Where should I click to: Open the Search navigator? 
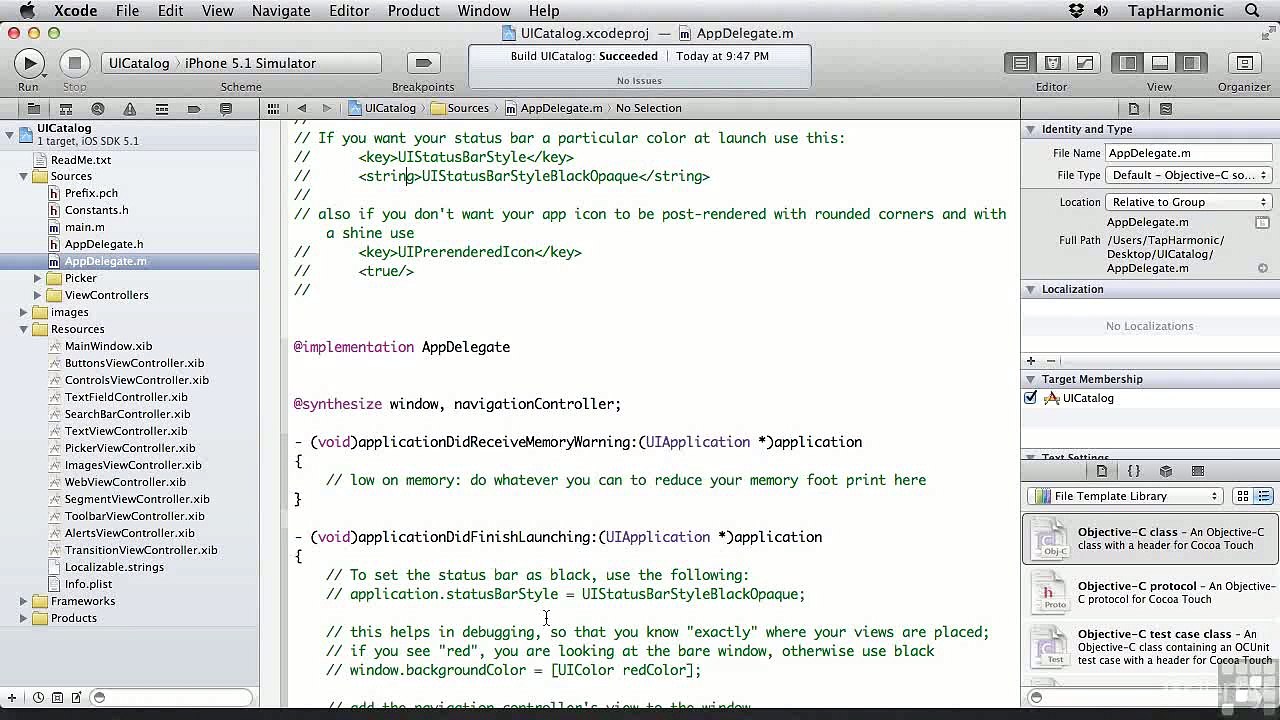97,108
